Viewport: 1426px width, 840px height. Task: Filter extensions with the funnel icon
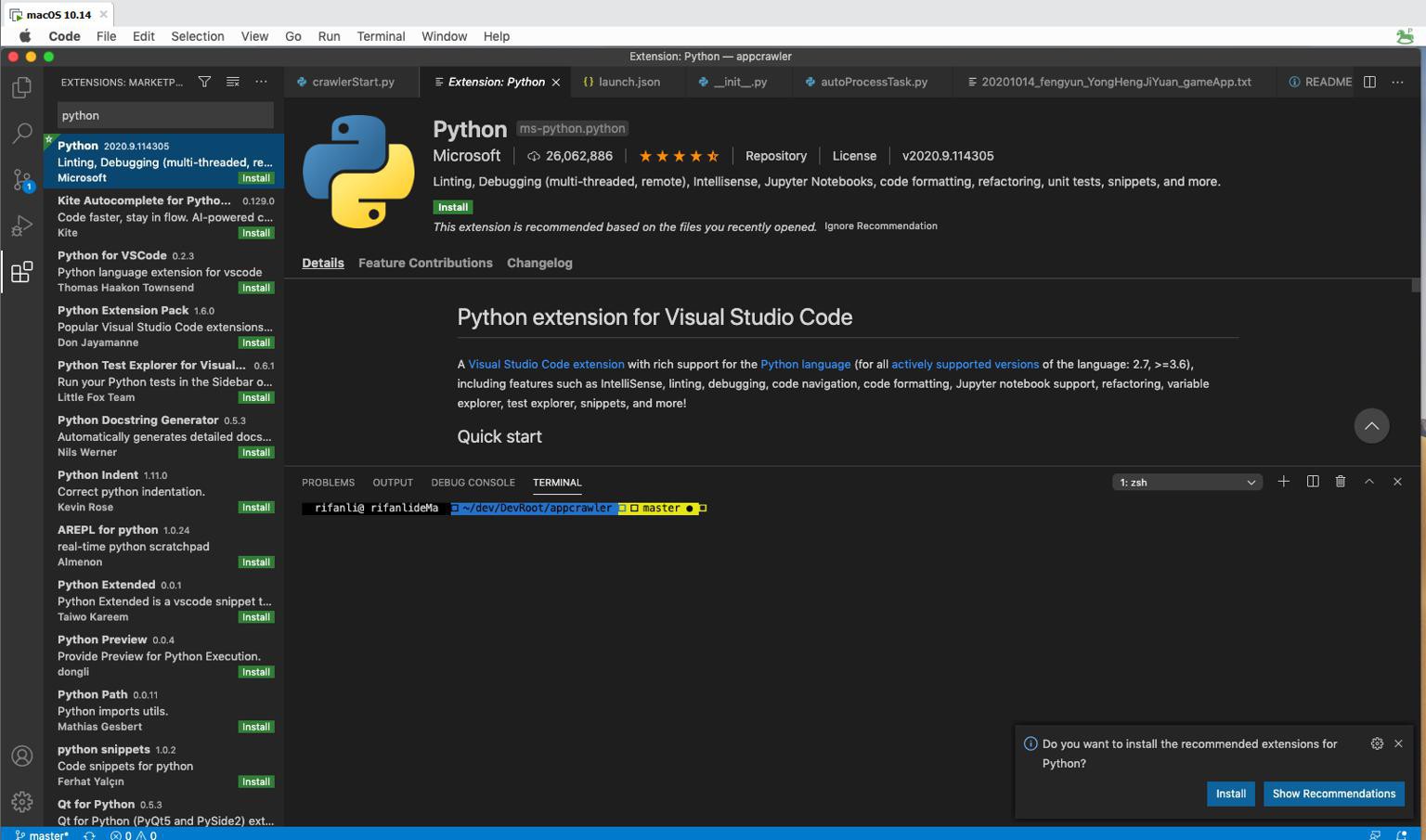pyautogui.click(x=204, y=82)
